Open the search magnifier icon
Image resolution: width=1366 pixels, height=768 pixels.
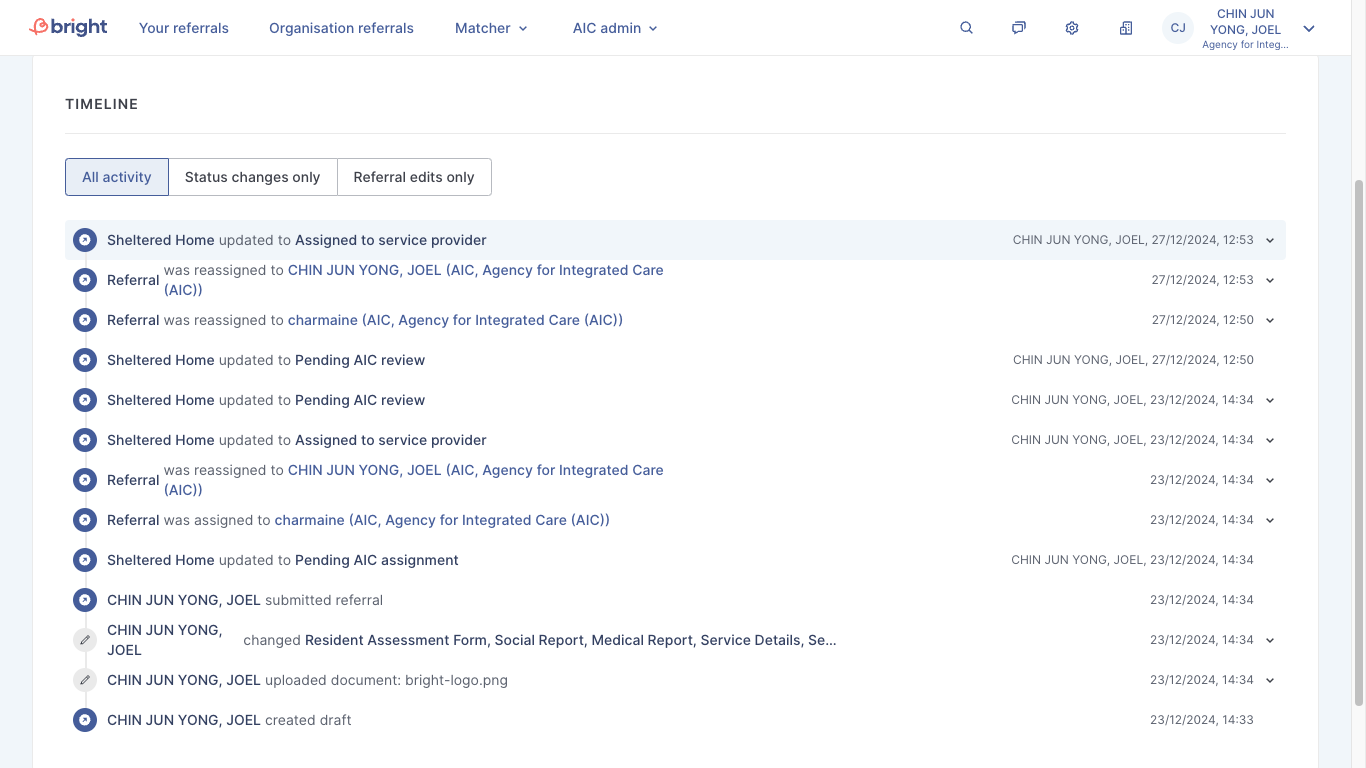966,28
